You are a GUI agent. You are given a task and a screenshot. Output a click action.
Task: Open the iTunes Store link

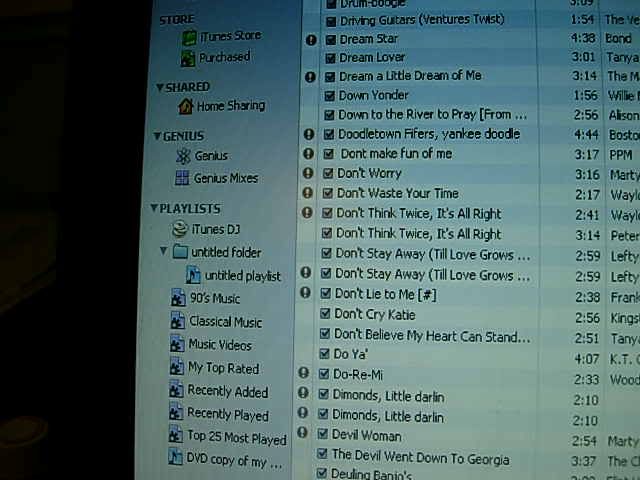(x=231, y=36)
